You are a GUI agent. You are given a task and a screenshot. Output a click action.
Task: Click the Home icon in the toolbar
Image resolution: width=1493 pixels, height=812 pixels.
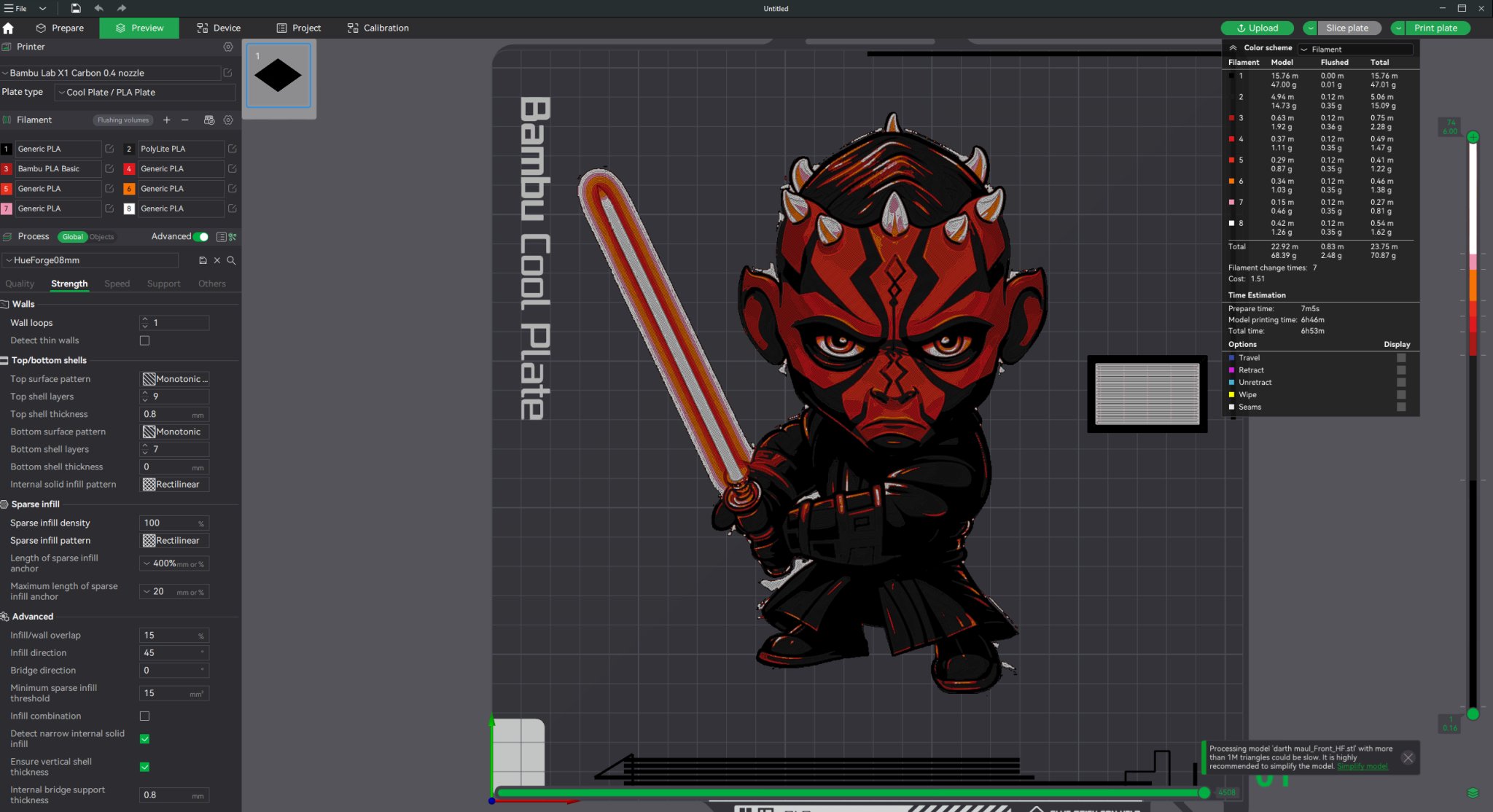click(7, 28)
